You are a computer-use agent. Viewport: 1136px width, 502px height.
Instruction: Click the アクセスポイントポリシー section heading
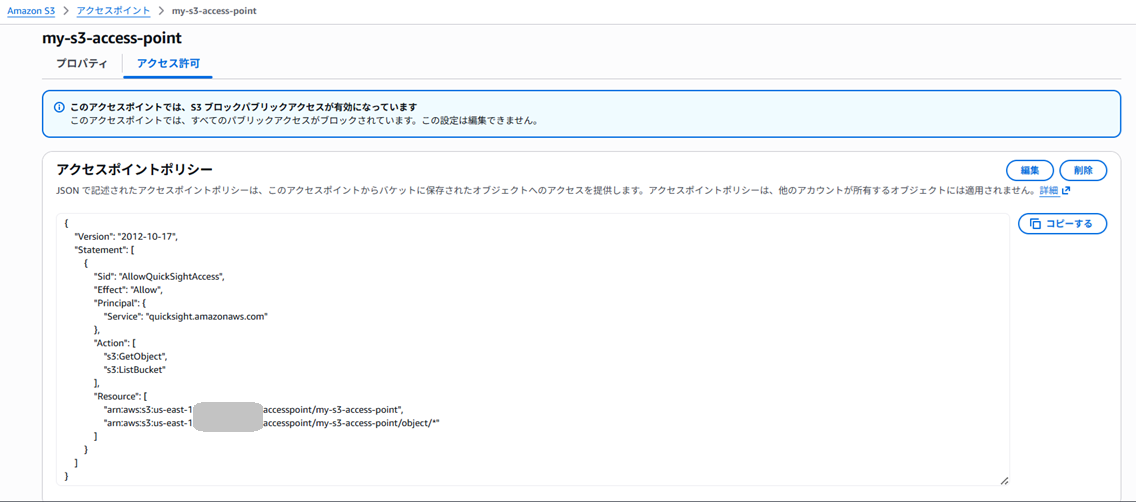[134, 170]
